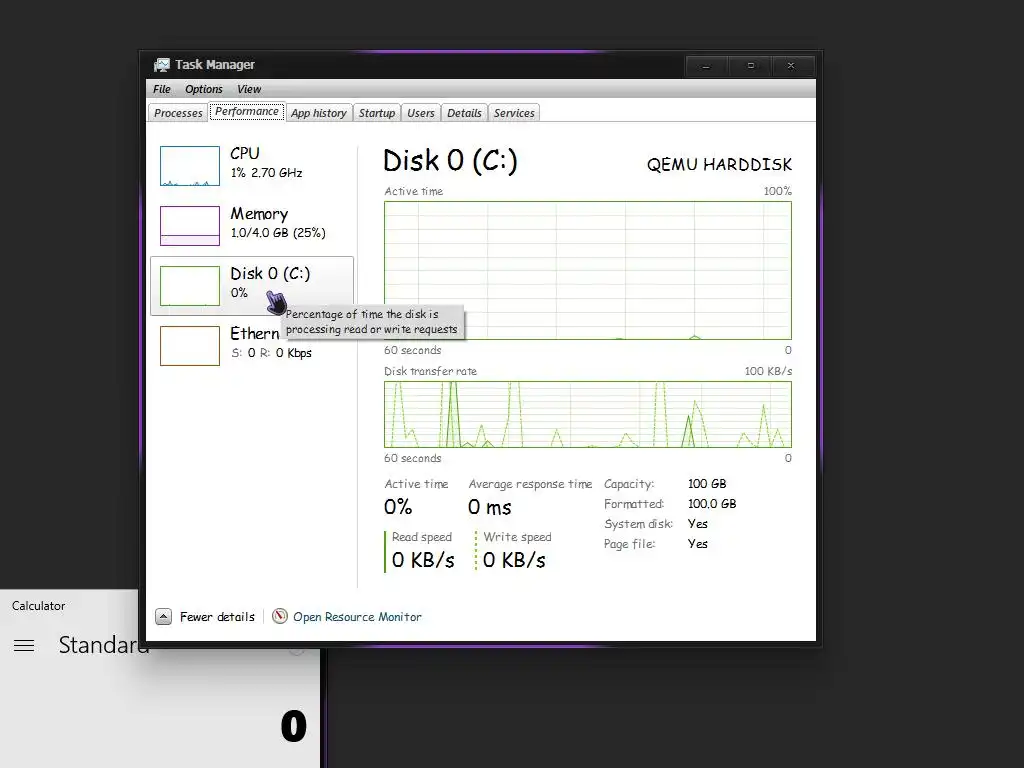Click the Disk 0 (C:) mini graph thumbnail

click(189, 286)
